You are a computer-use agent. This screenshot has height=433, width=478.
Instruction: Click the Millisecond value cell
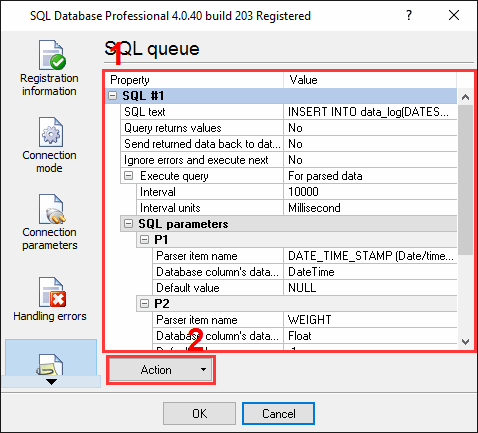click(x=370, y=208)
